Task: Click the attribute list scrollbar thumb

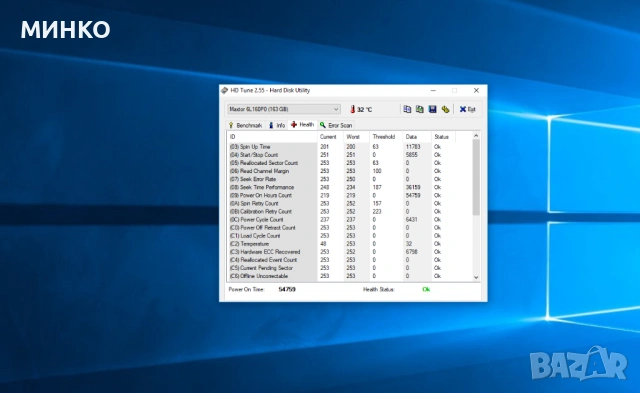Action: tap(476, 177)
